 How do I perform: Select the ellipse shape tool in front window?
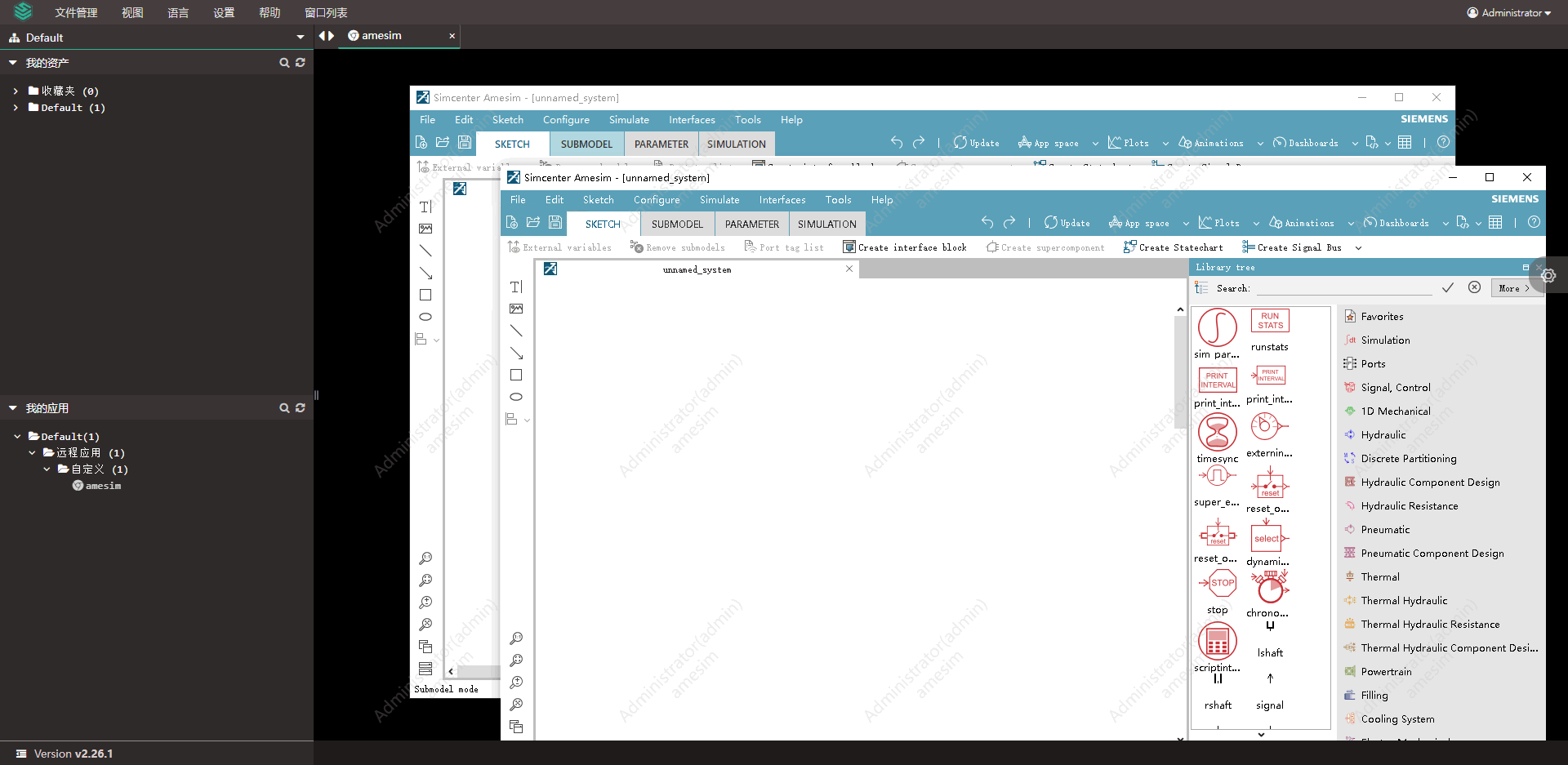point(516,397)
